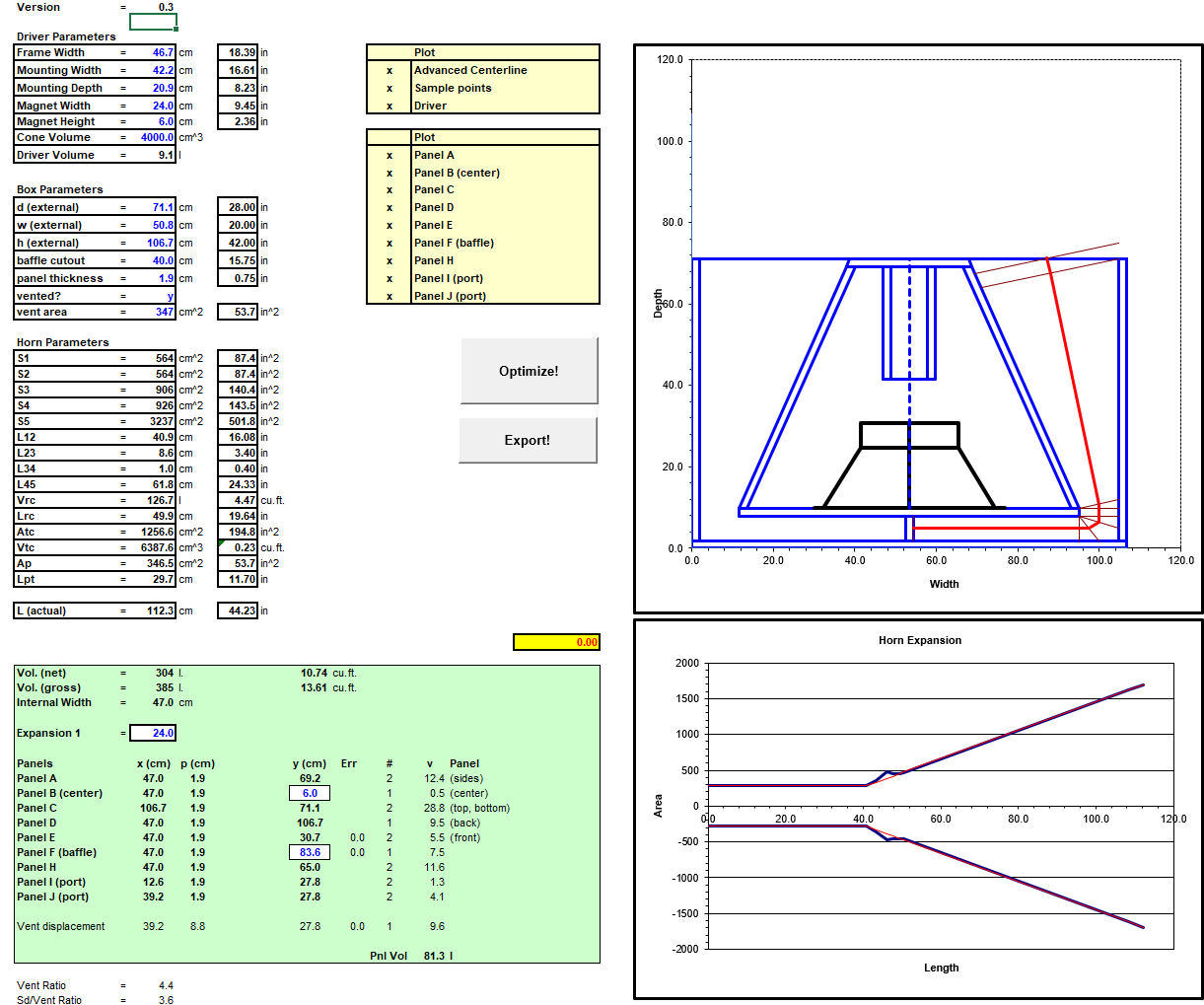Select the h (external) value 106.7
Viewport: 1204px width, 1005px height.
(x=154, y=243)
